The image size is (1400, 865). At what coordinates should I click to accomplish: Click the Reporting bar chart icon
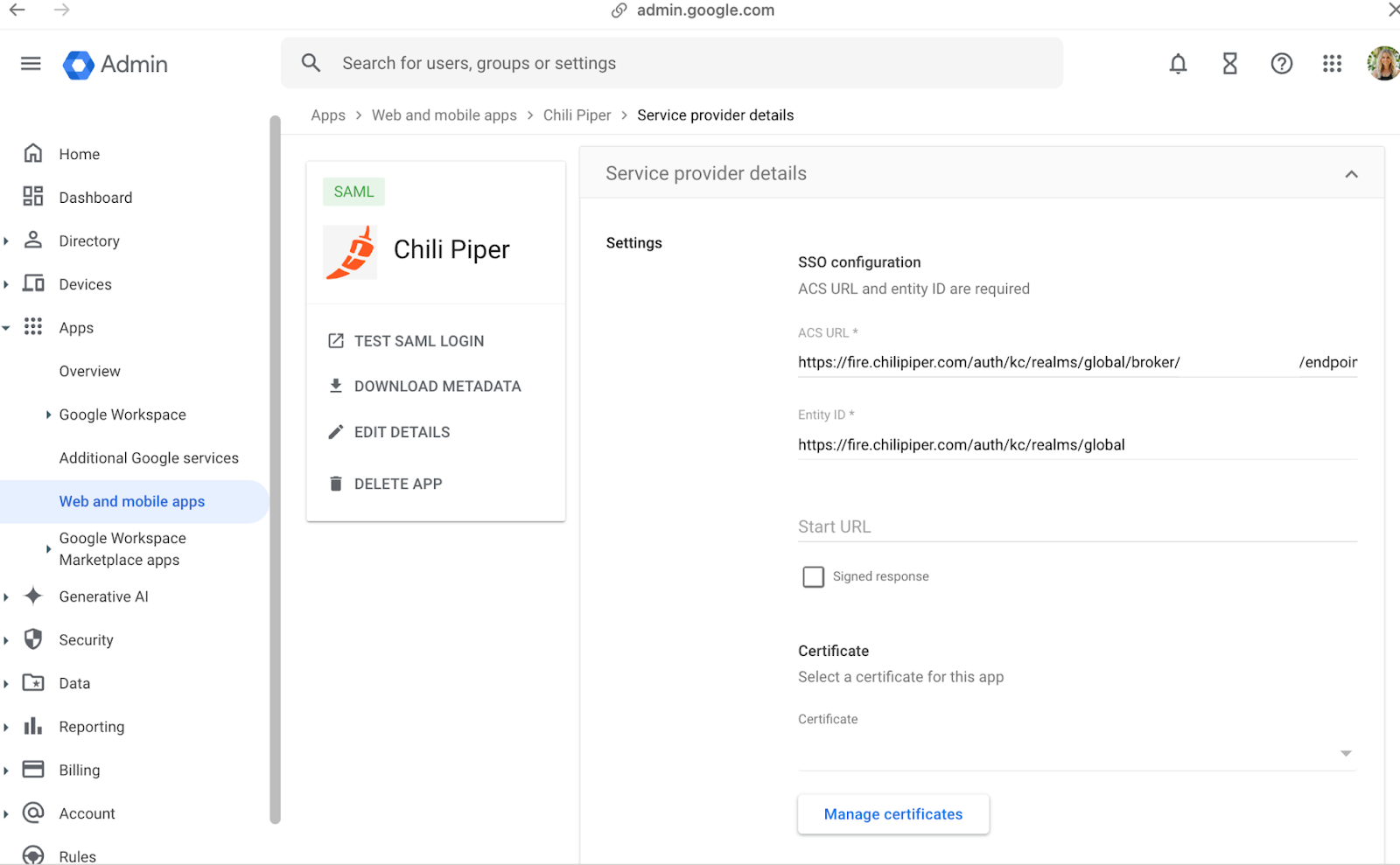coord(33,726)
